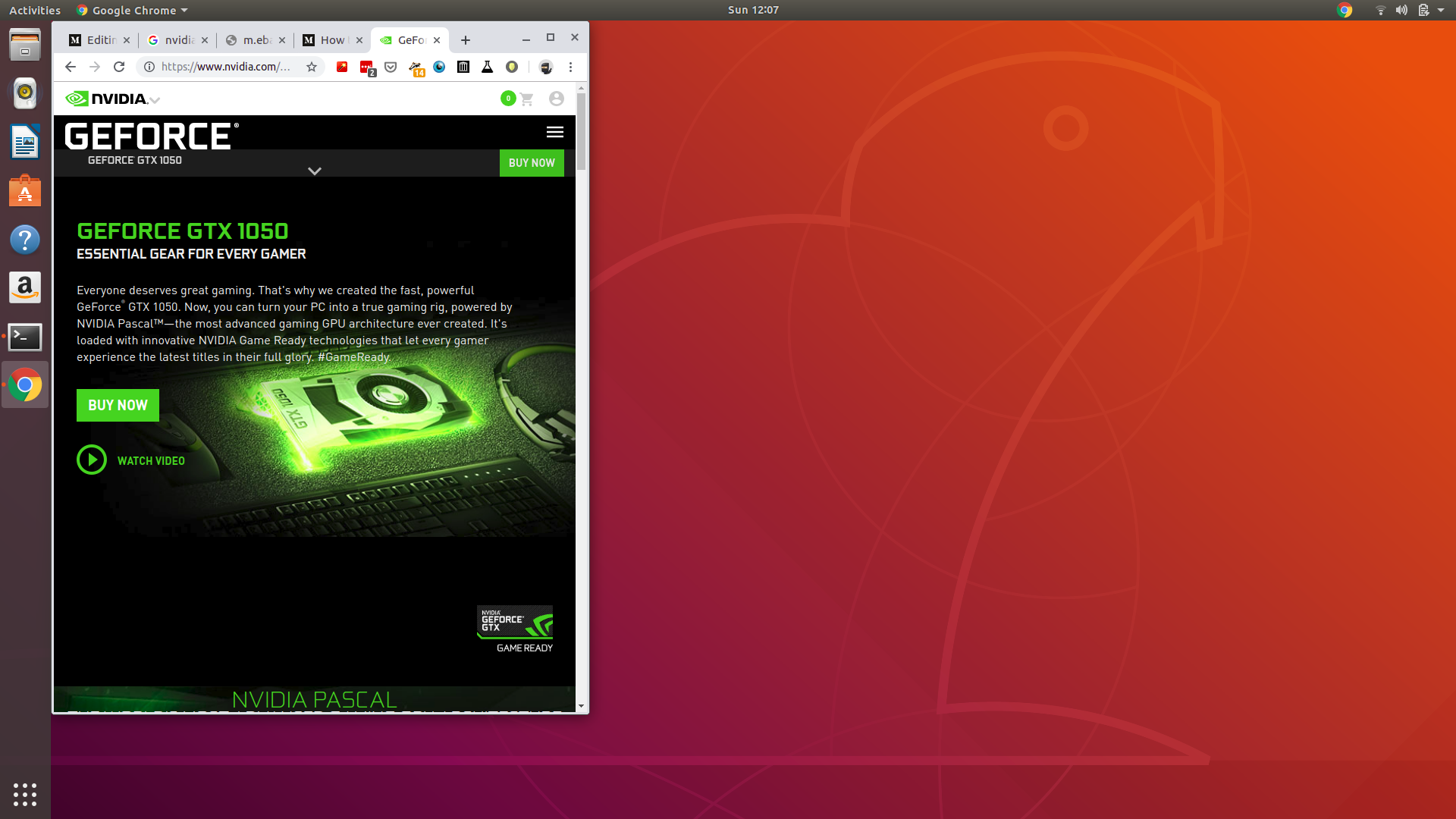Click the Chrome tray icon in top bar

click(x=1345, y=10)
